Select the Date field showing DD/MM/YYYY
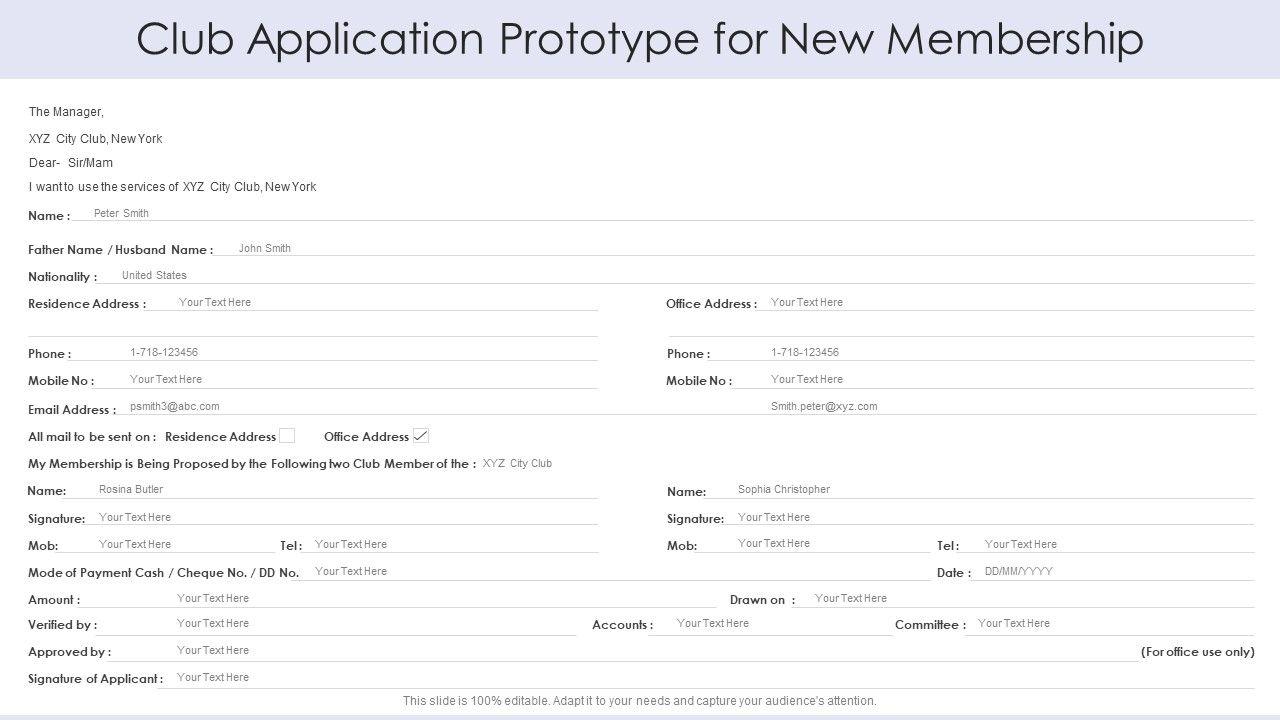Image resolution: width=1280 pixels, height=720 pixels. pos(1113,571)
